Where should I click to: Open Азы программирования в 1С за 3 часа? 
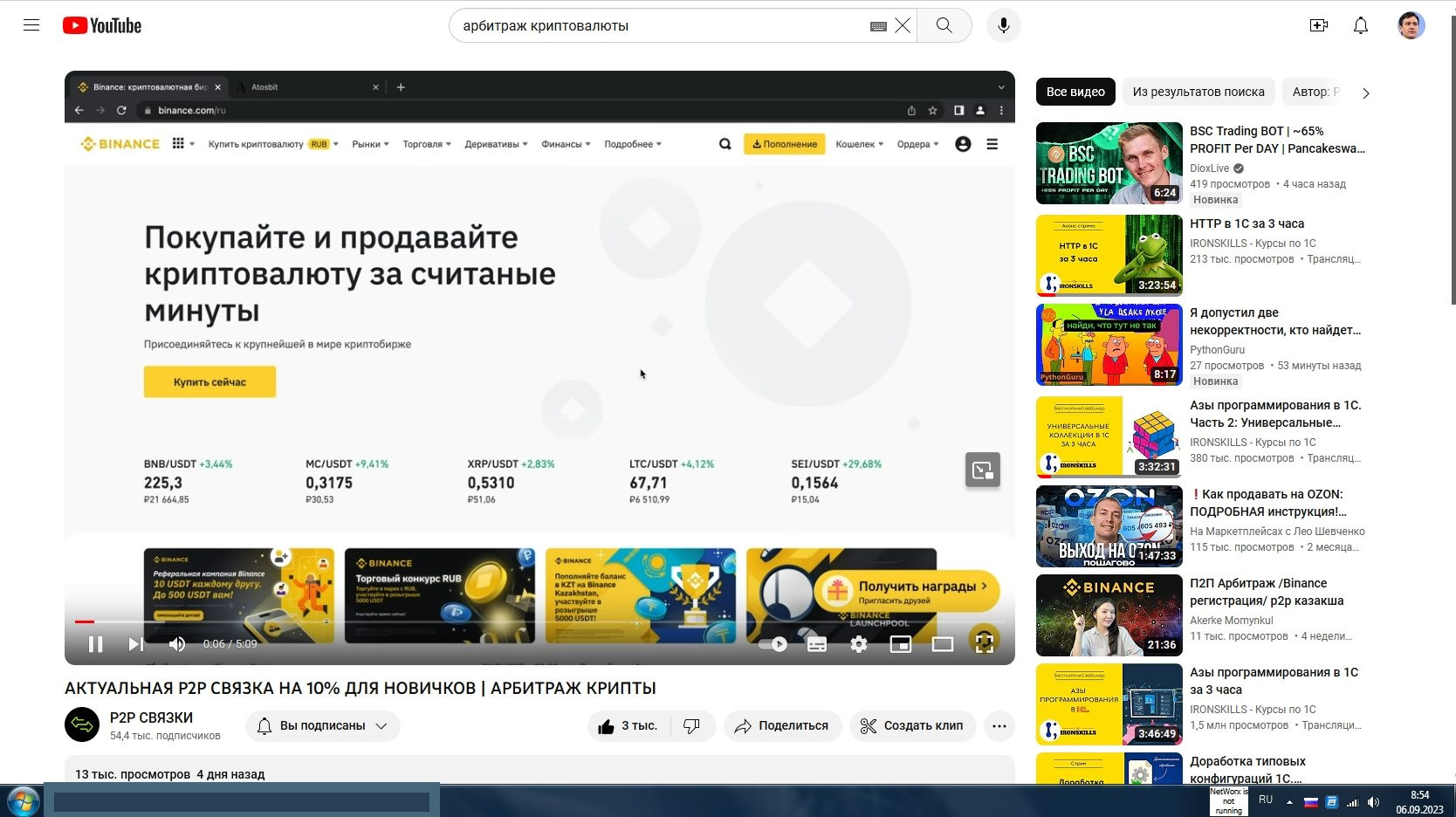1274,681
